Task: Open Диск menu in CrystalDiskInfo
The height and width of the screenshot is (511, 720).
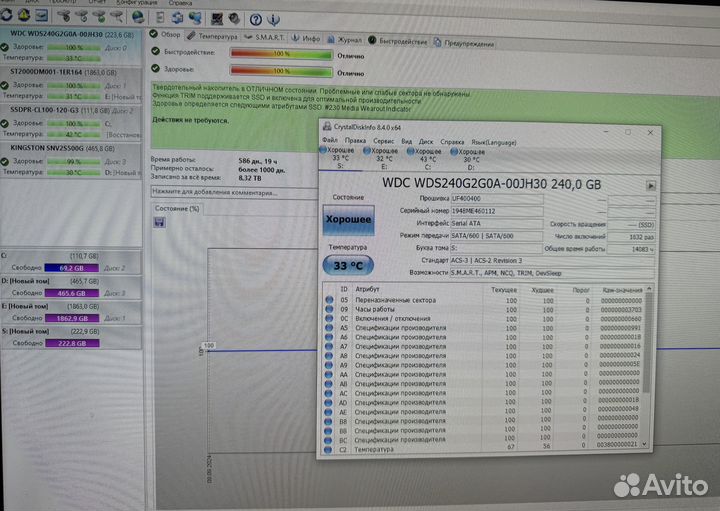Action: point(426,141)
